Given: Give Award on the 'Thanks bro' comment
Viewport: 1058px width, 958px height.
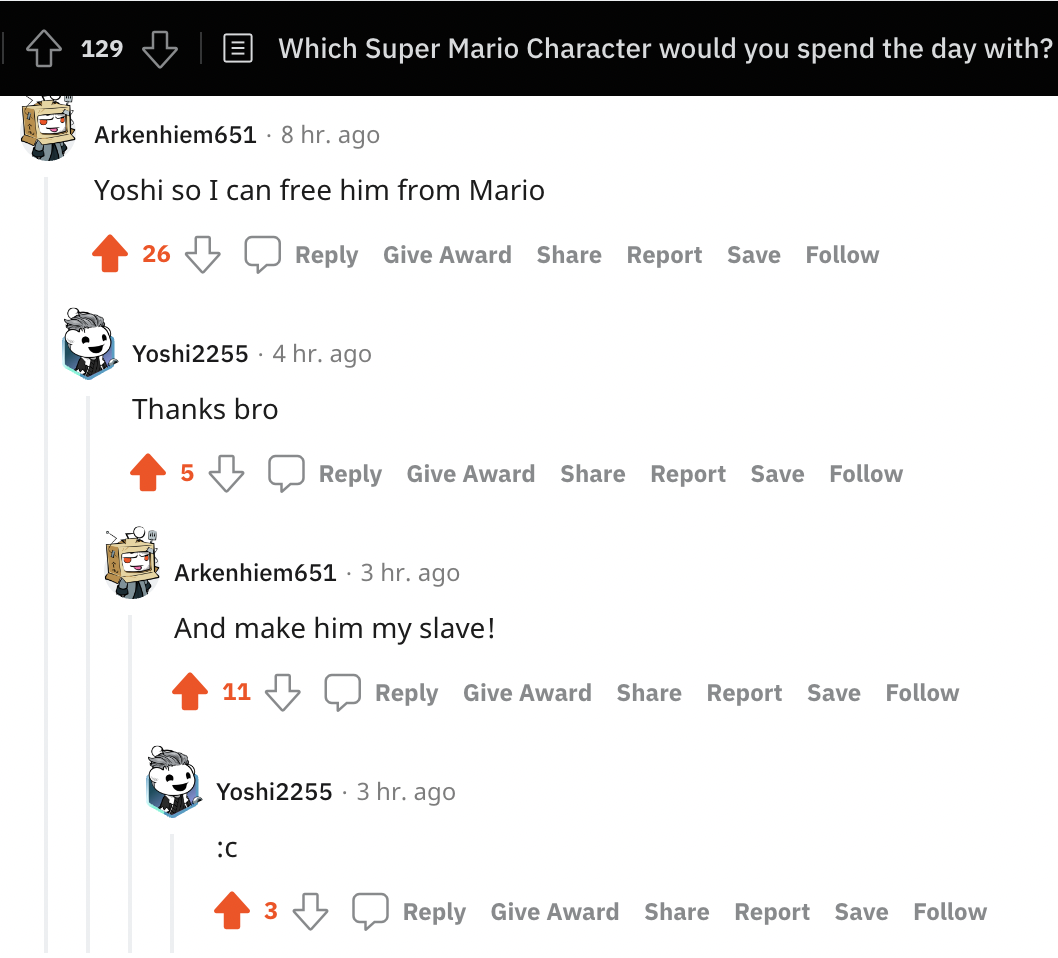Looking at the screenshot, I should point(470,473).
